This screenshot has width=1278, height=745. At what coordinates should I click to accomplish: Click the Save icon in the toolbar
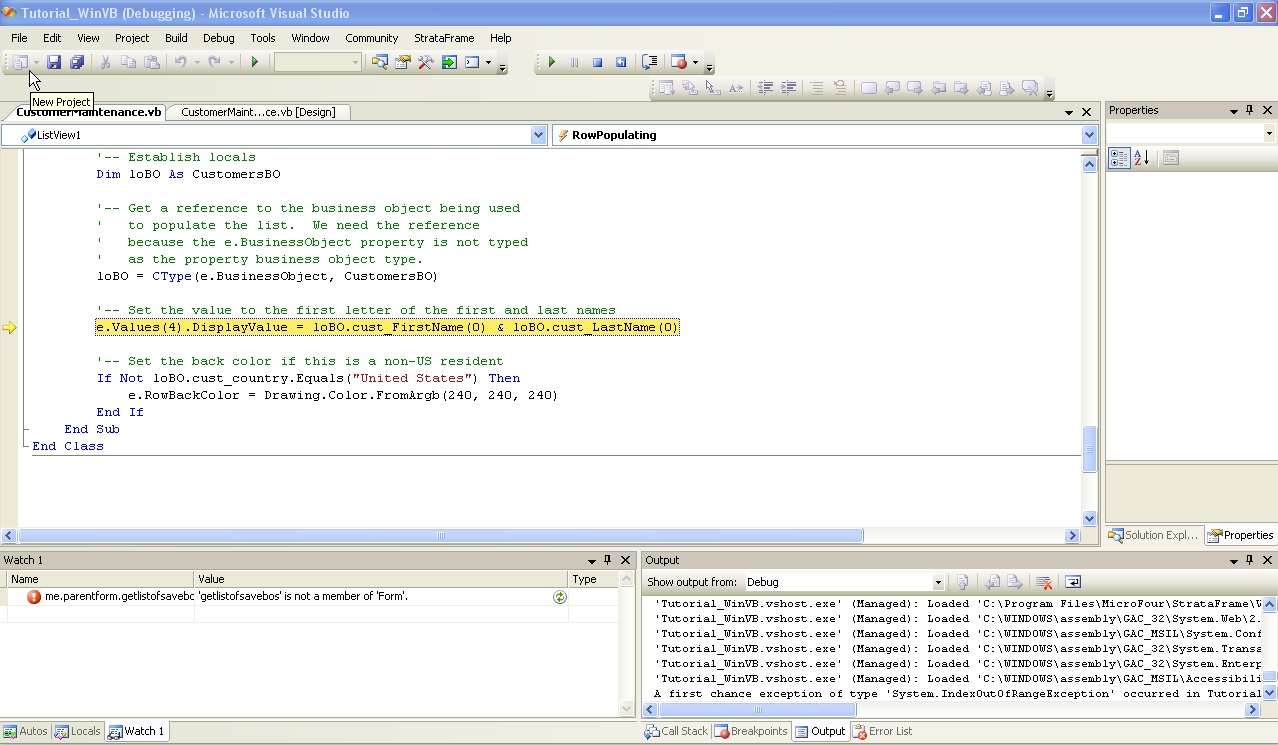click(x=54, y=62)
